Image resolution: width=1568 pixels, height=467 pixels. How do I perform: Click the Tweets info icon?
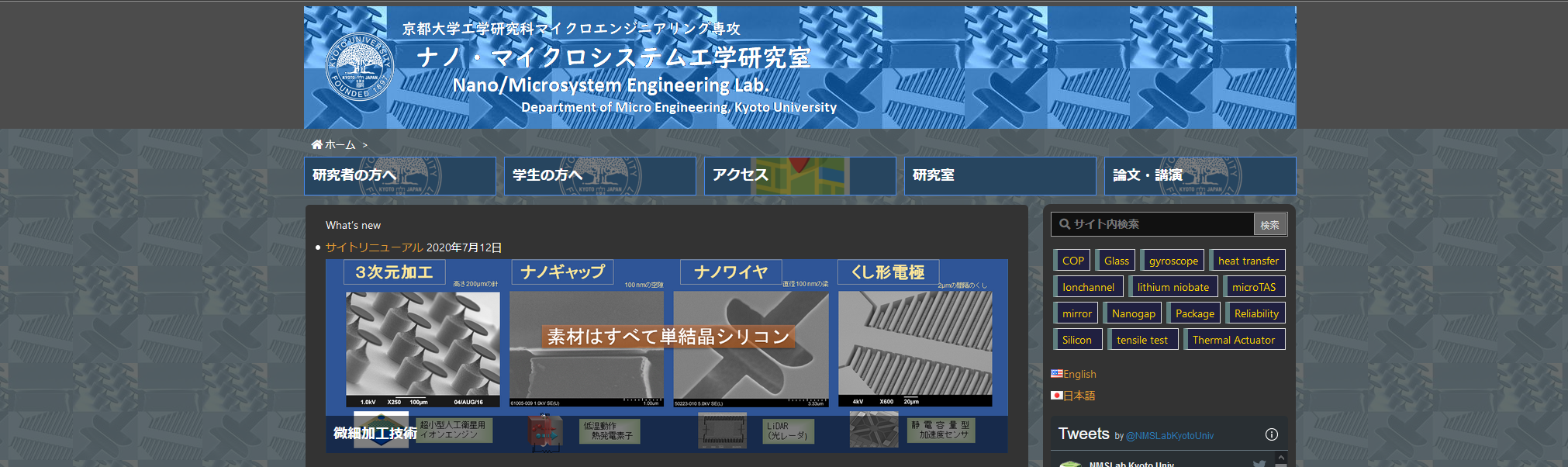pos(1271,434)
